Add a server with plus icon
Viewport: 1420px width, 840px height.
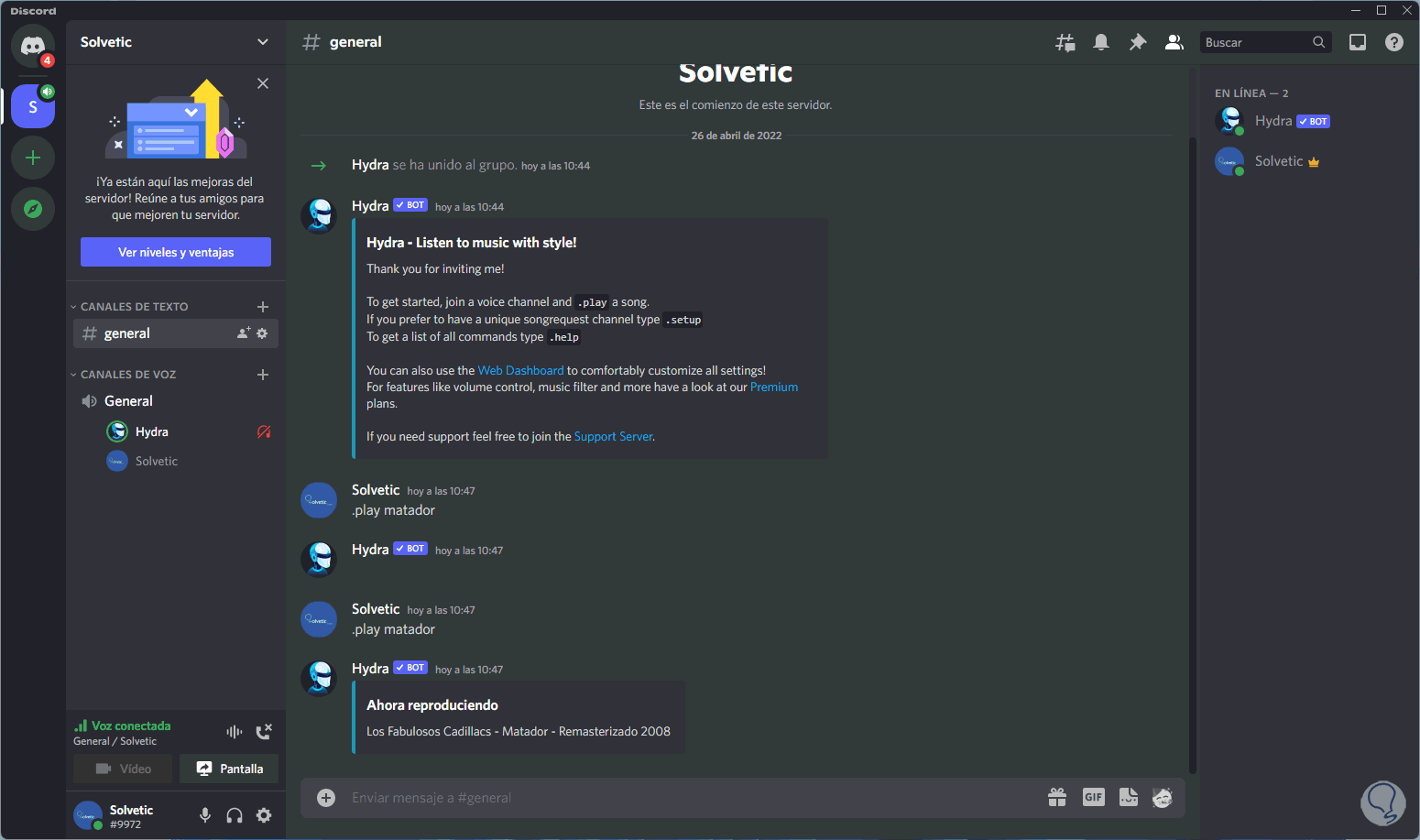(33, 158)
